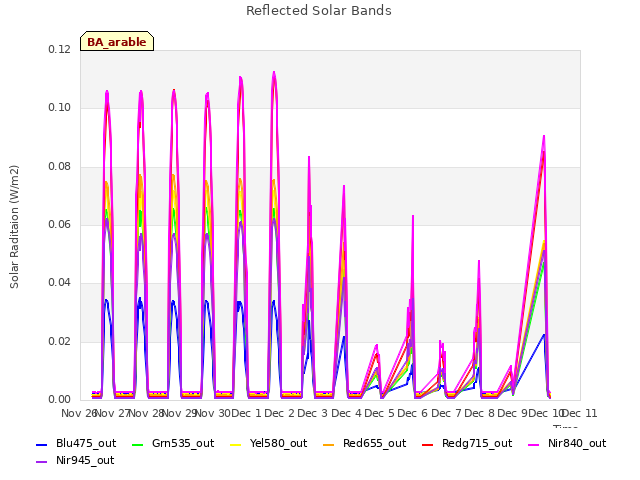Click the 0.04 y-axis tick label
The width and height of the screenshot is (640, 480).
pos(60,282)
